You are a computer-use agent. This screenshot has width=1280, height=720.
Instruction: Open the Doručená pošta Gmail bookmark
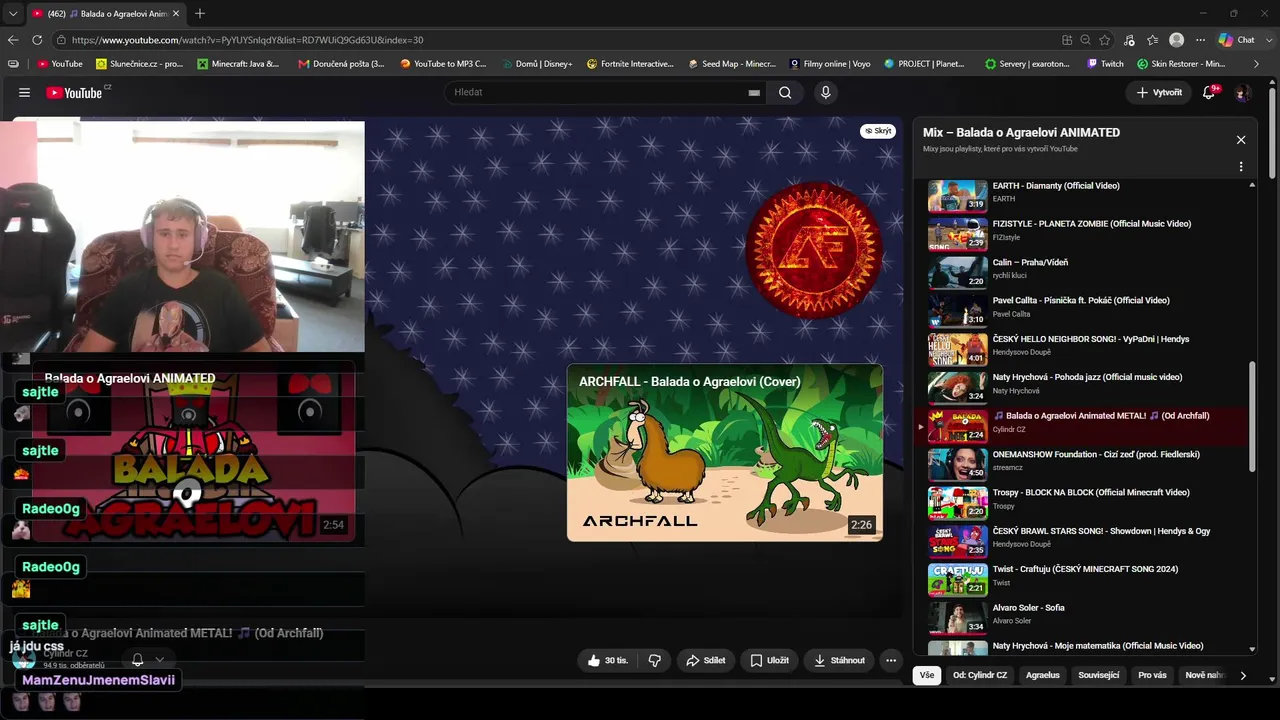(341, 64)
